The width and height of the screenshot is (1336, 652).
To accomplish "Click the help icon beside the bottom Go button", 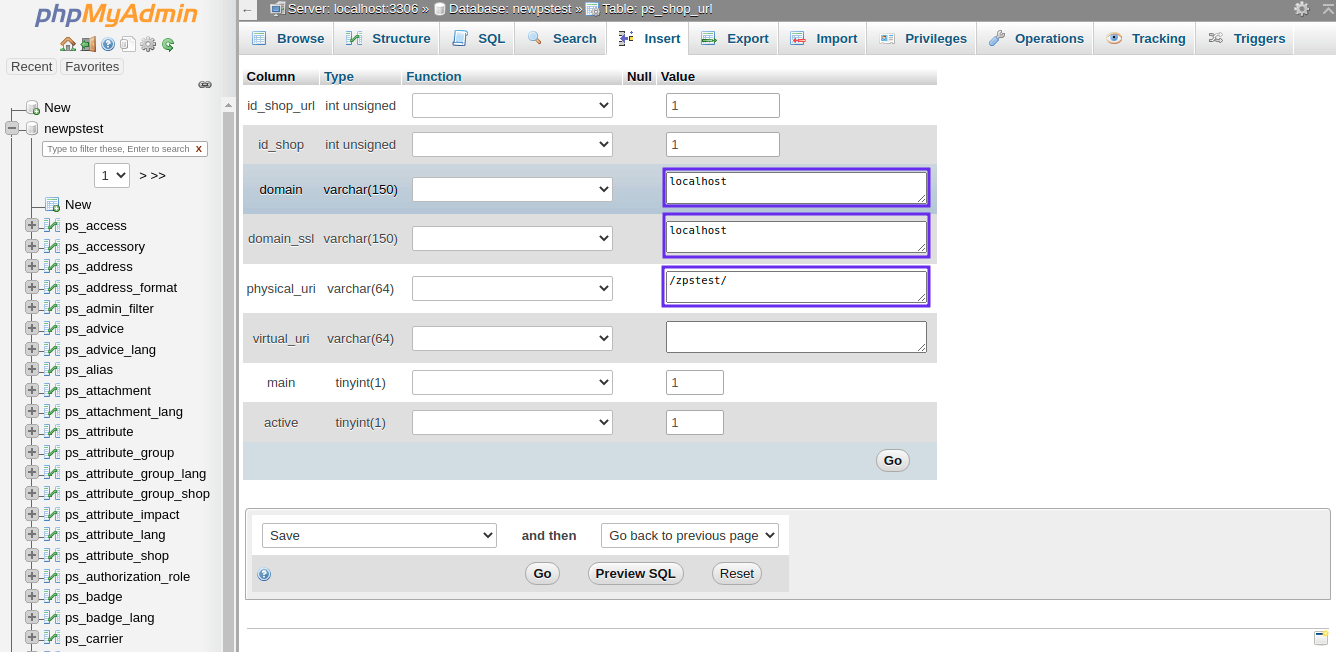I will [x=264, y=573].
